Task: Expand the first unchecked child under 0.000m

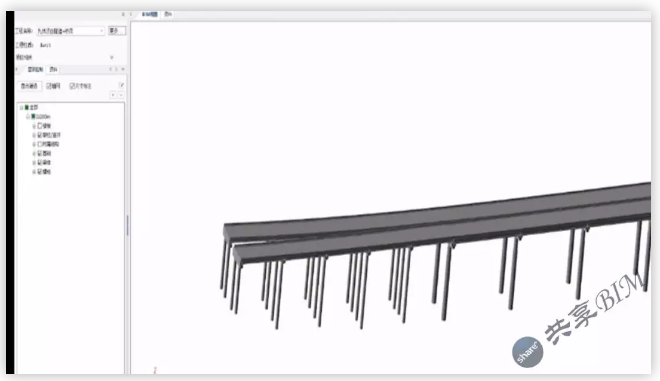Action: point(34,126)
